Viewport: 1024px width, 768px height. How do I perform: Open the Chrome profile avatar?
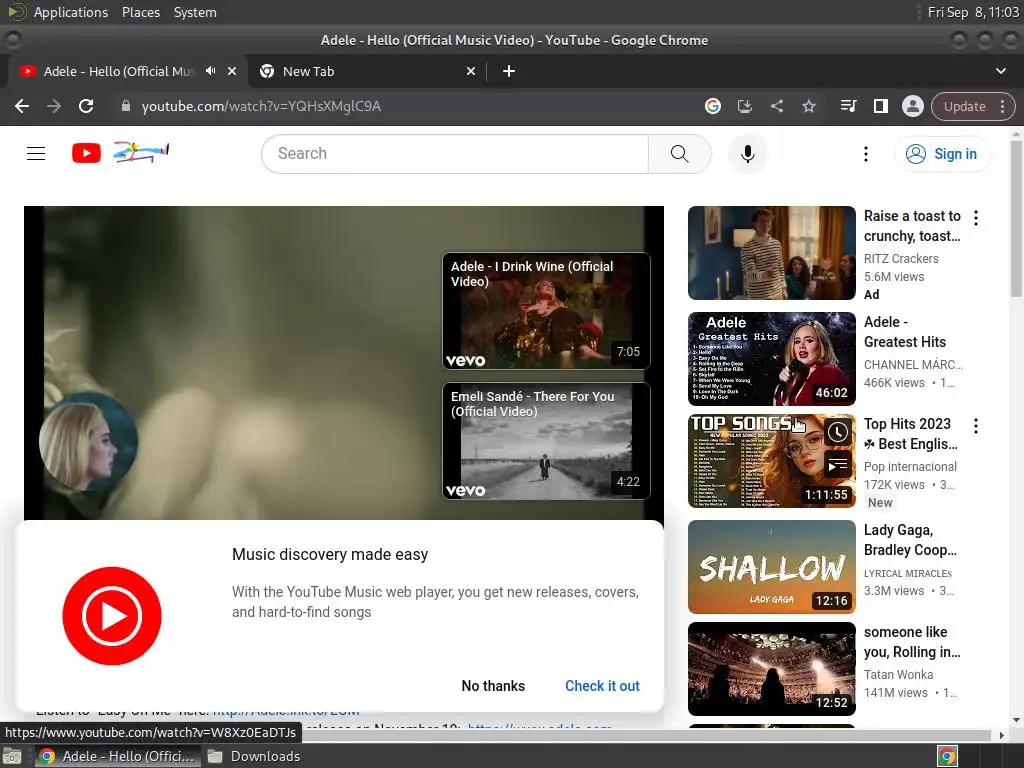tap(912, 106)
